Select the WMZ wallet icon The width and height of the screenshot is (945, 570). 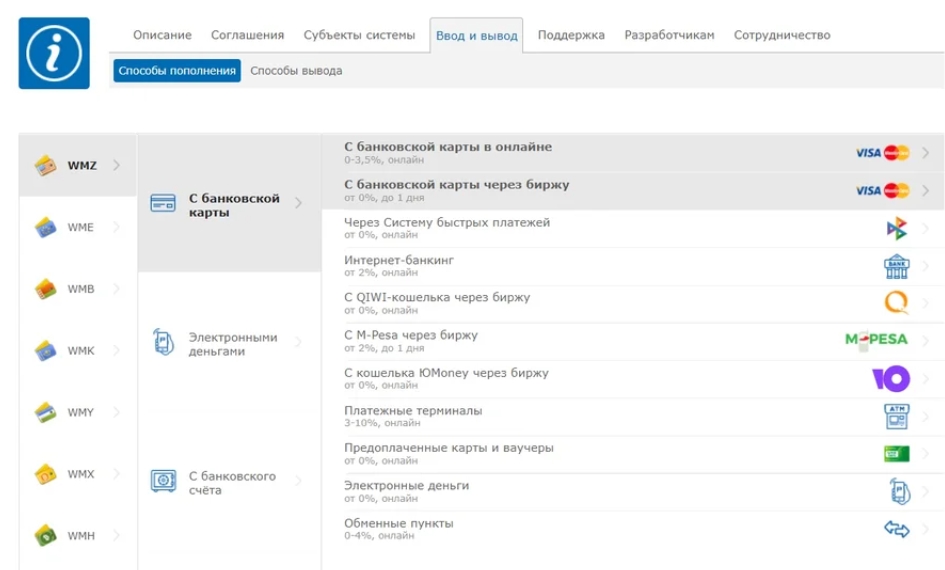tap(45, 165)
